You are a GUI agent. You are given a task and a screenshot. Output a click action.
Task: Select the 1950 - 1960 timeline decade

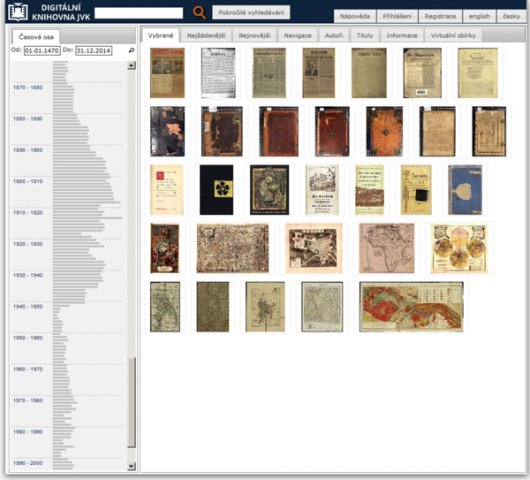tap(28, 338)
